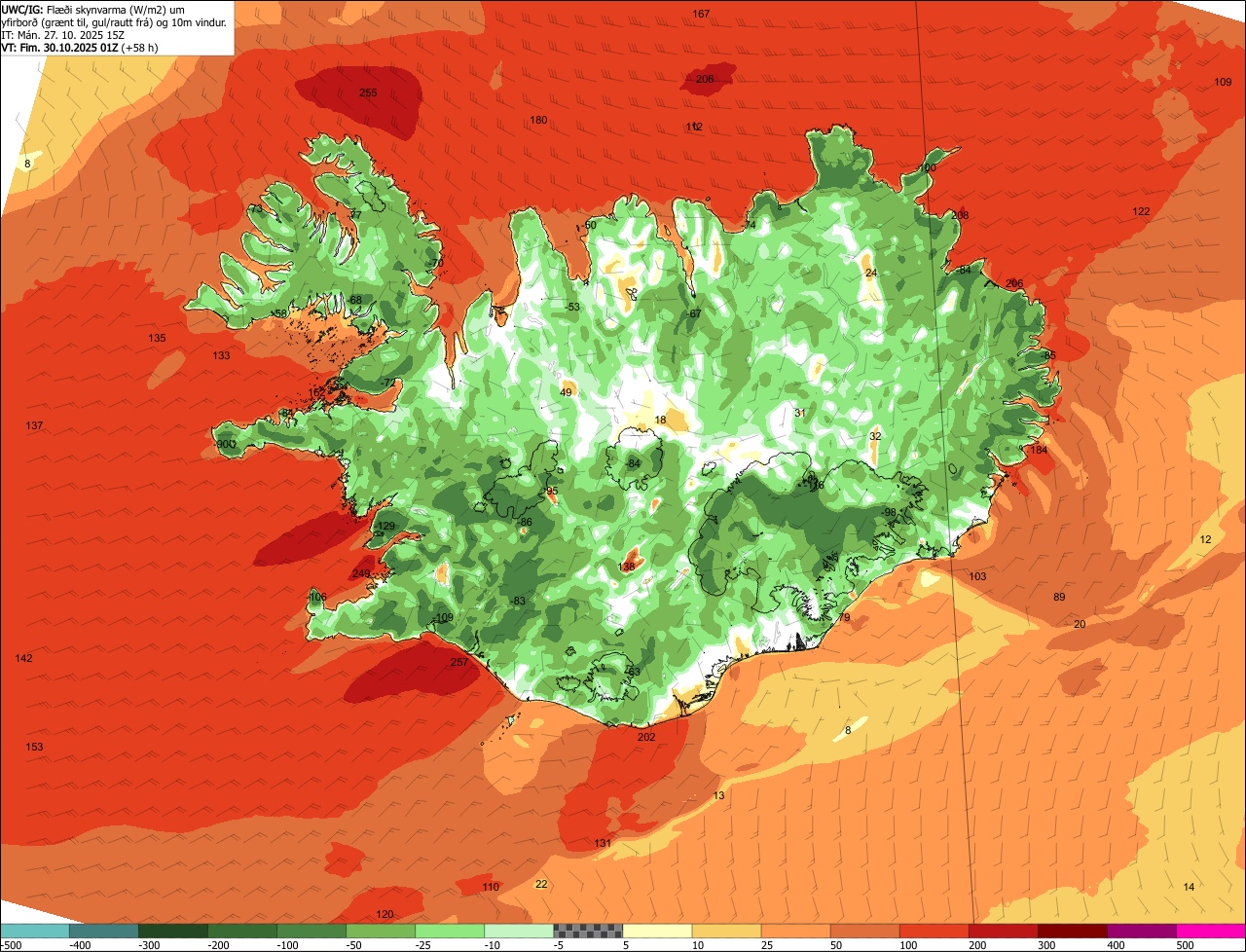
Task: Click the map value 255 northwest of Iceland
Action: coord(368,93)
